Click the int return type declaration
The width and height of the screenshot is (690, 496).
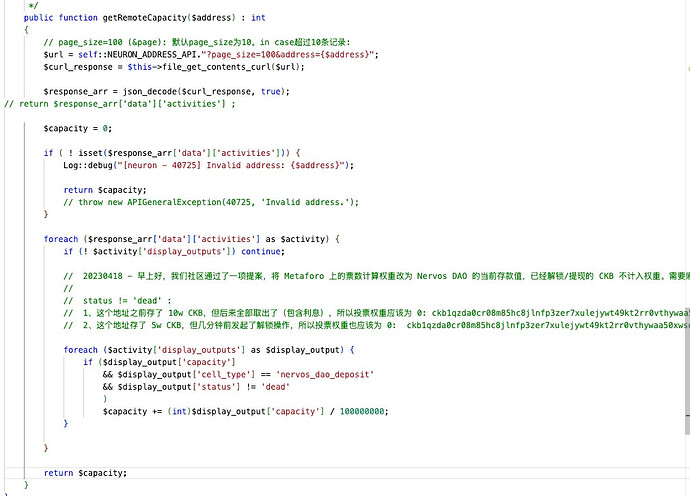(258, 17)
